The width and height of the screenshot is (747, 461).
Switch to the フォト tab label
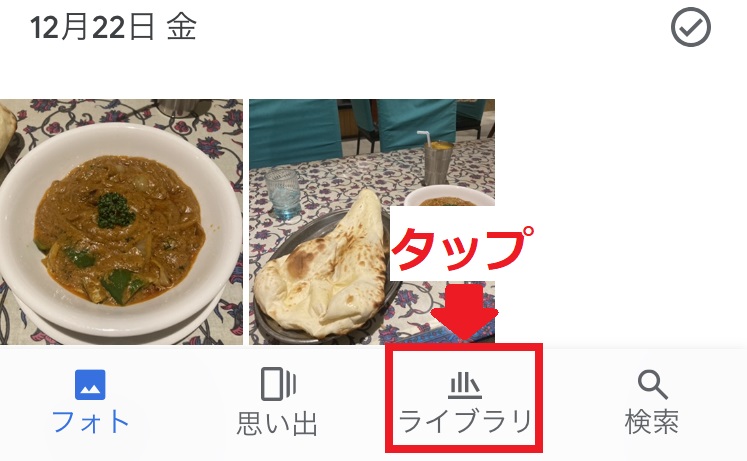(x=91, y=422)
